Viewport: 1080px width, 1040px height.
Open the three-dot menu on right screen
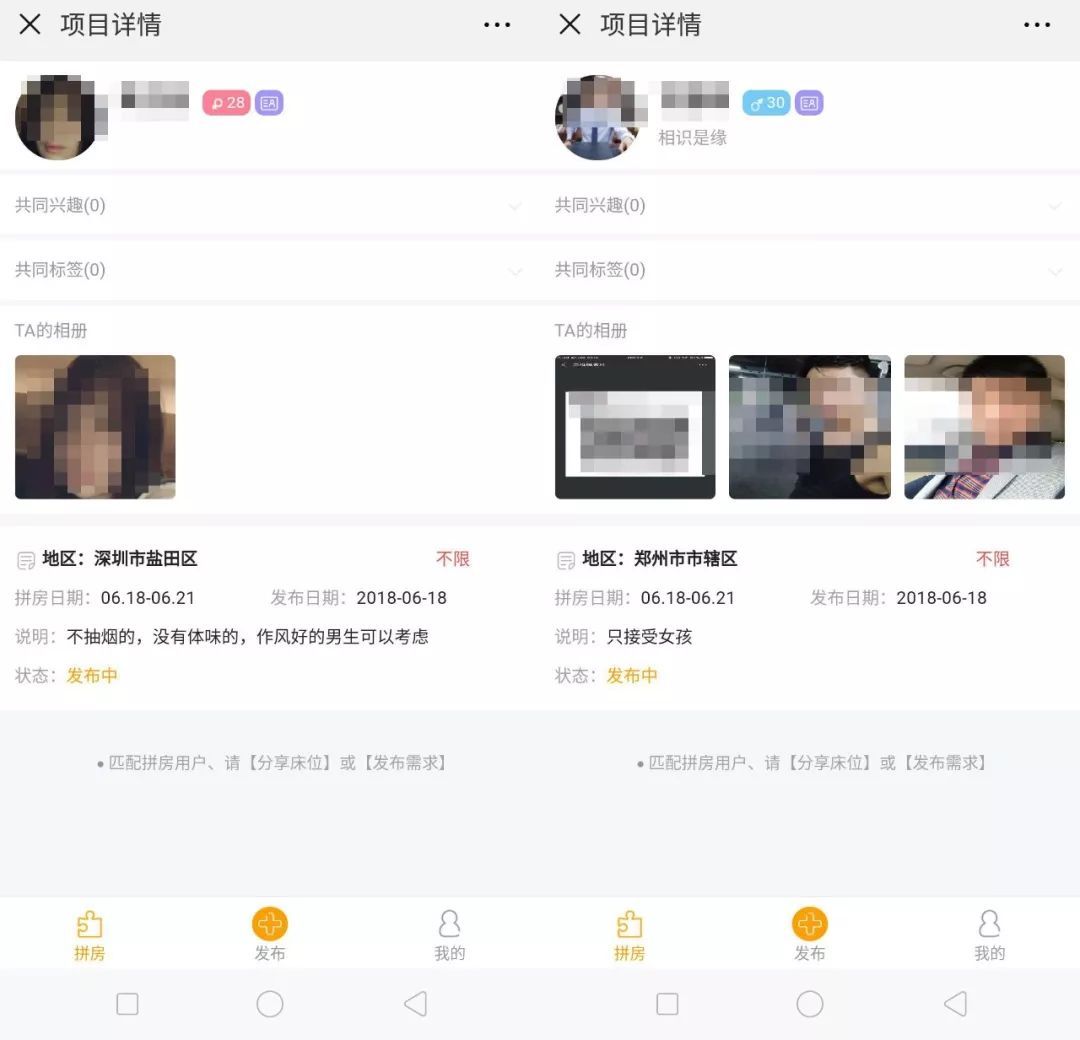[x=1036, y=25]
